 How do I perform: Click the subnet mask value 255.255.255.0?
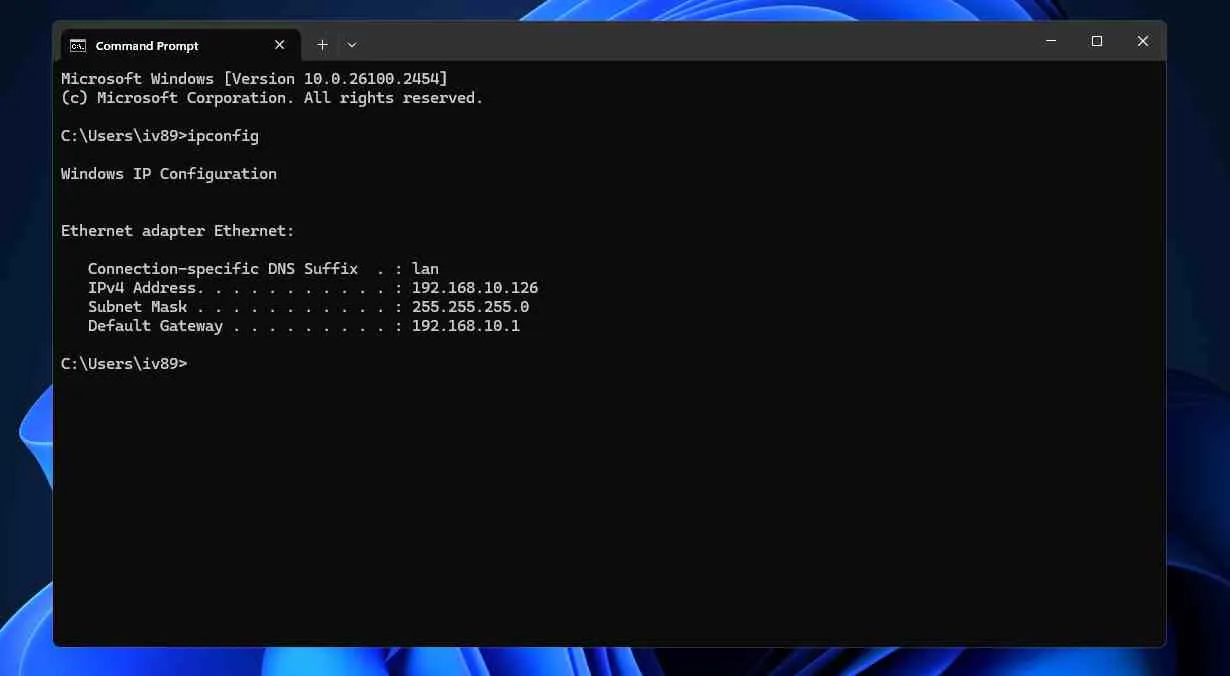pyautogui.click(x=470, y=307)
